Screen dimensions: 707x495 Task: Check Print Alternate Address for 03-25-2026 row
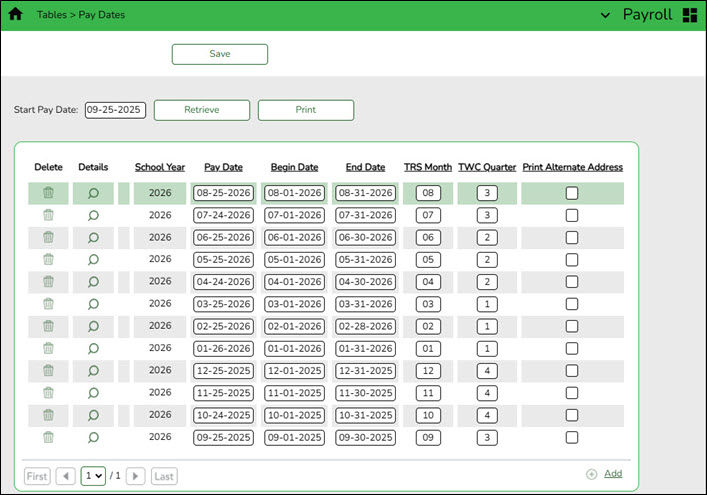click(572, 304)
